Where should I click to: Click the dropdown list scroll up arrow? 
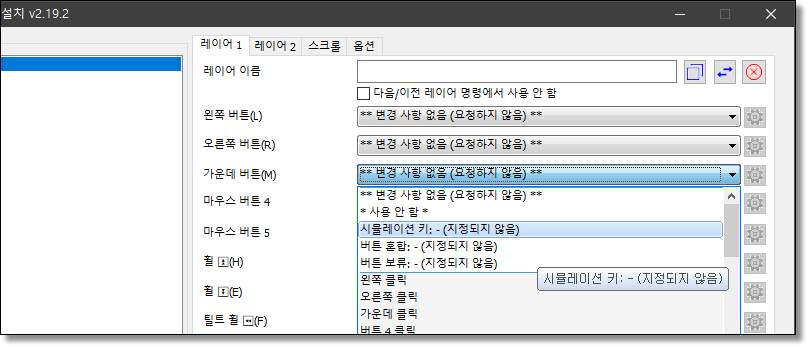(x=731, y=196)
